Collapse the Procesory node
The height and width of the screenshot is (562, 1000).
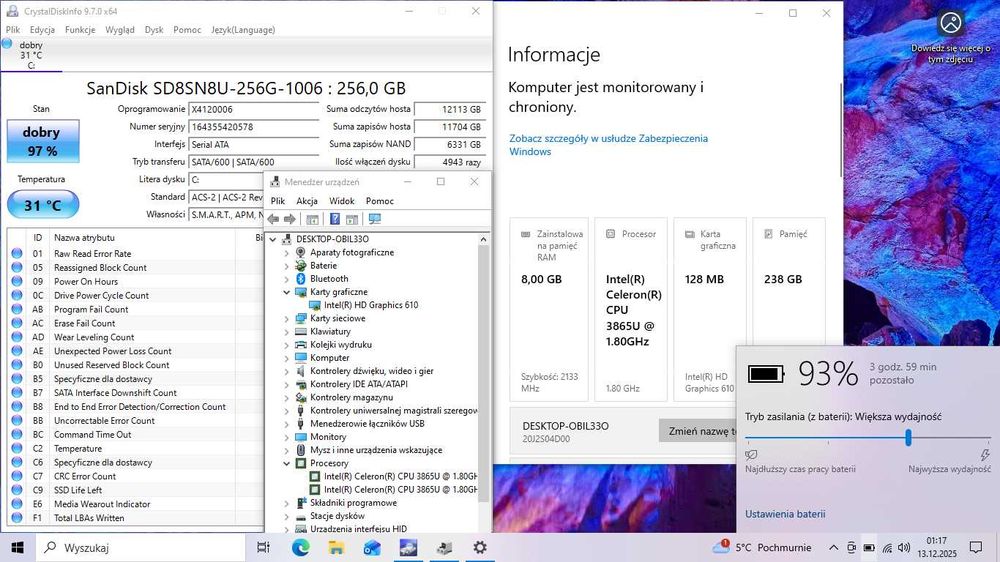coord(286,464)
